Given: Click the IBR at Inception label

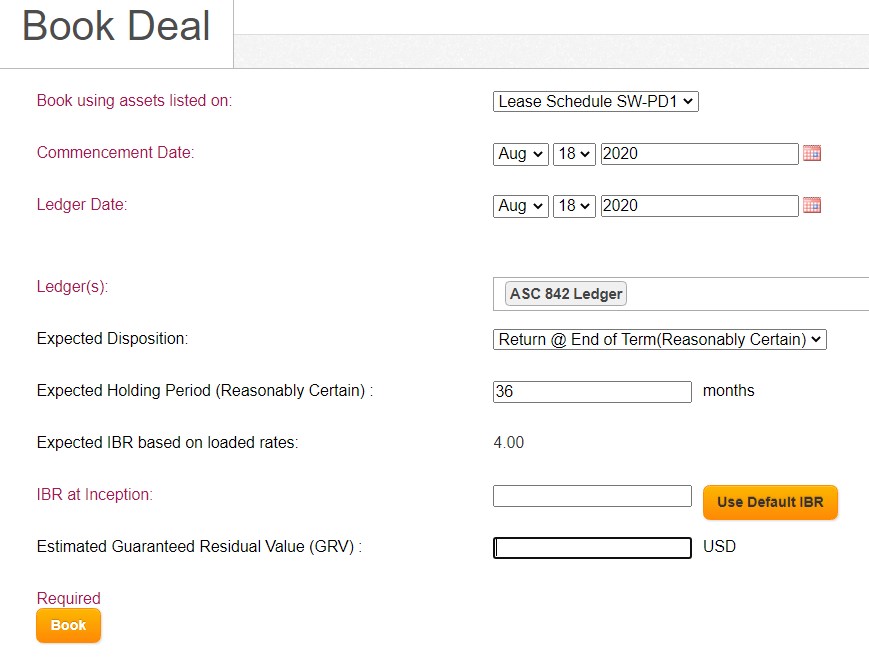Looking at the screenshot, I should (94, 494).
